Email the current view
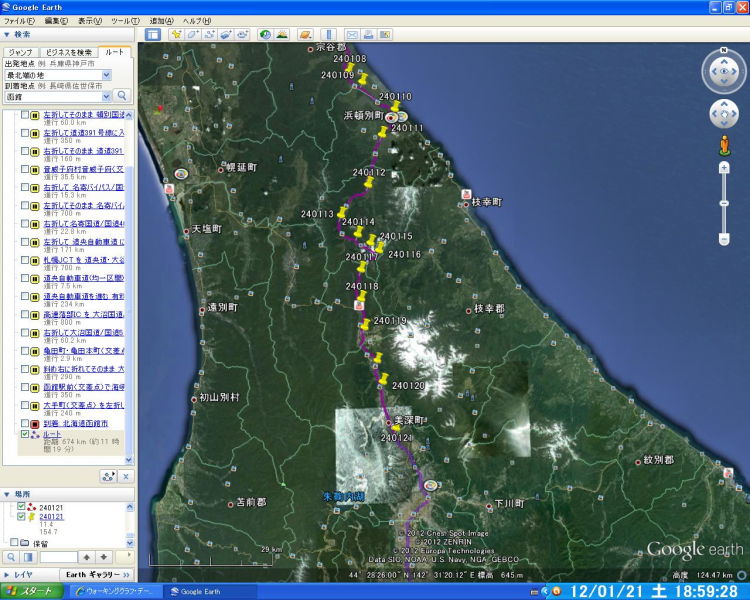This screenshot has width=750, height=600. 352,34
